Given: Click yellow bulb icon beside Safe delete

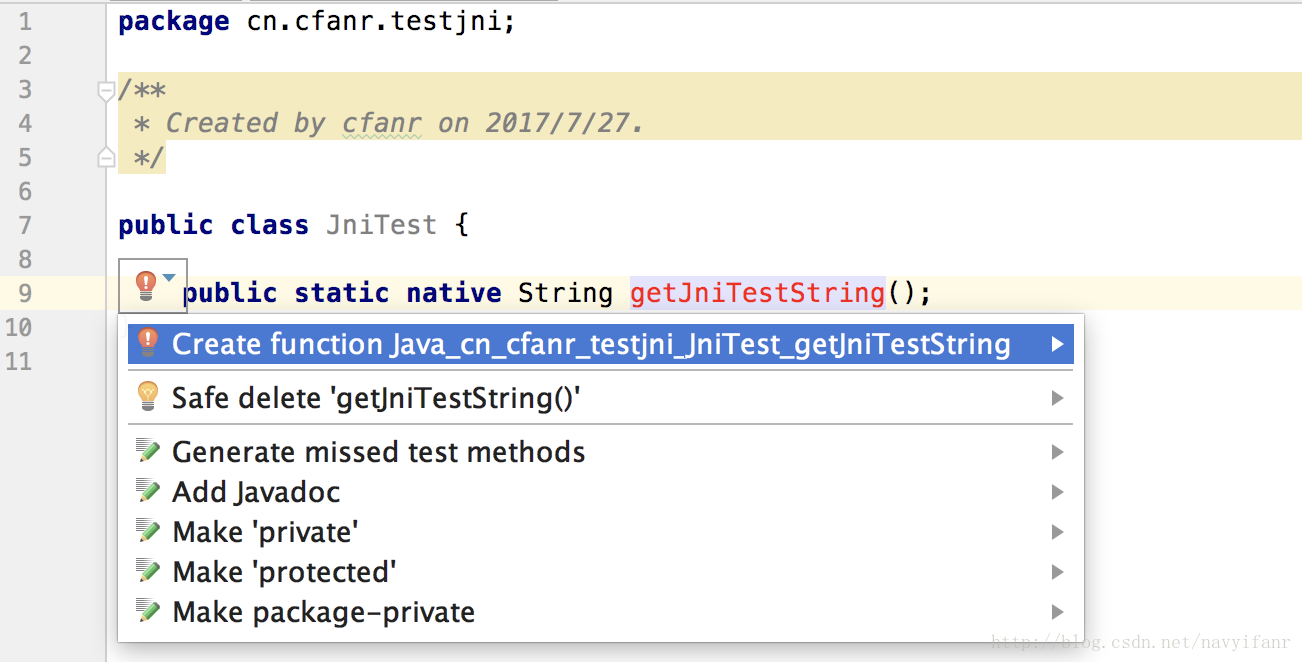Looking at the screenshot, I should [148, 397].
